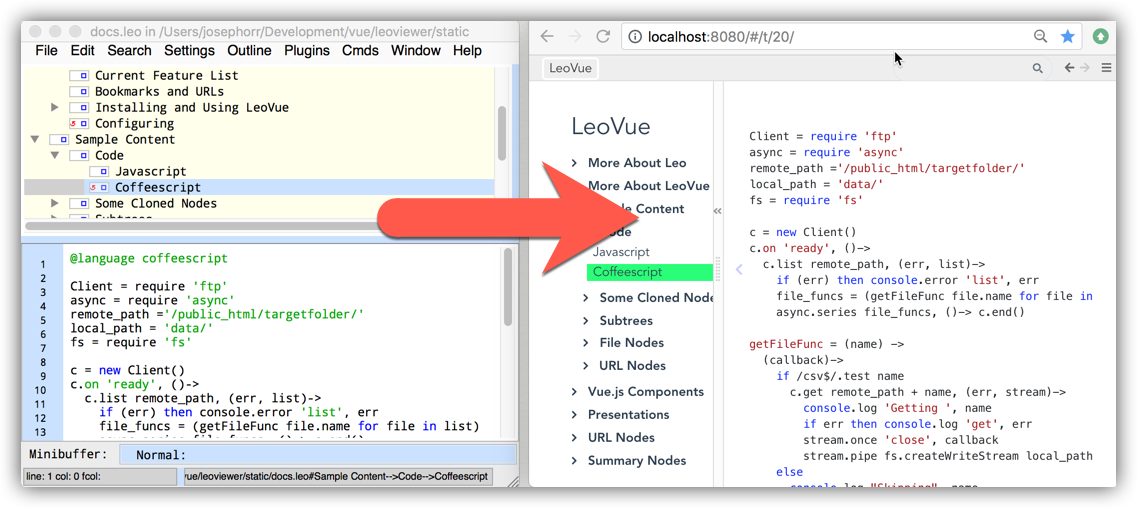This screenshot has height=508, width=1137.
Task: Click the node box icon of Some Cloned Nodes
Action: coord(79,204)
